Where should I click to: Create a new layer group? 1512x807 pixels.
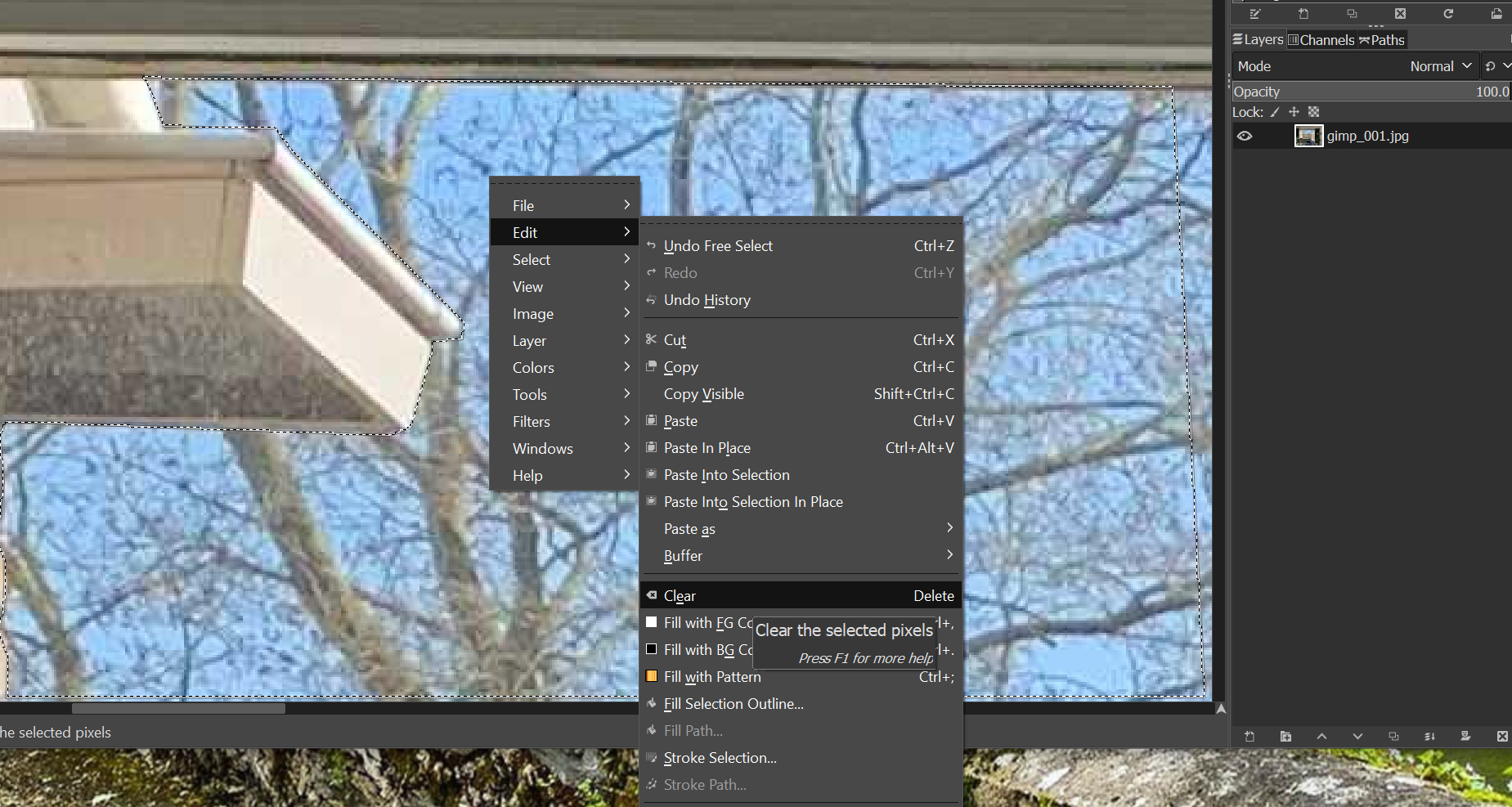point(1286,736)
